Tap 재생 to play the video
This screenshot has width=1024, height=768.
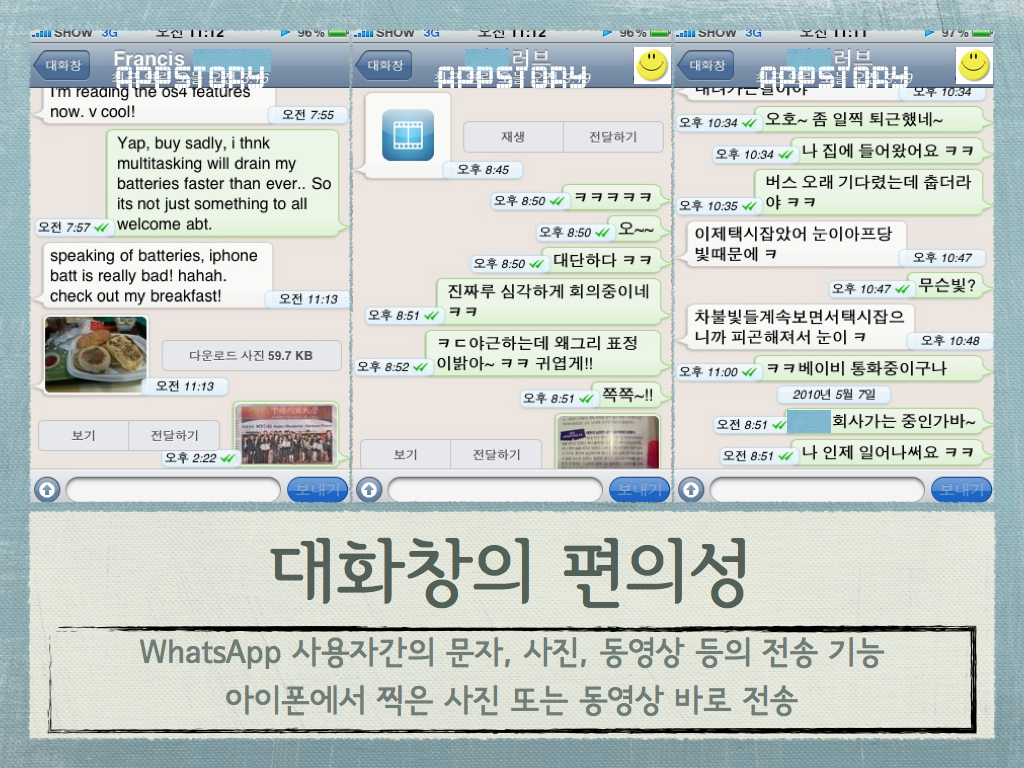point(513,136)
